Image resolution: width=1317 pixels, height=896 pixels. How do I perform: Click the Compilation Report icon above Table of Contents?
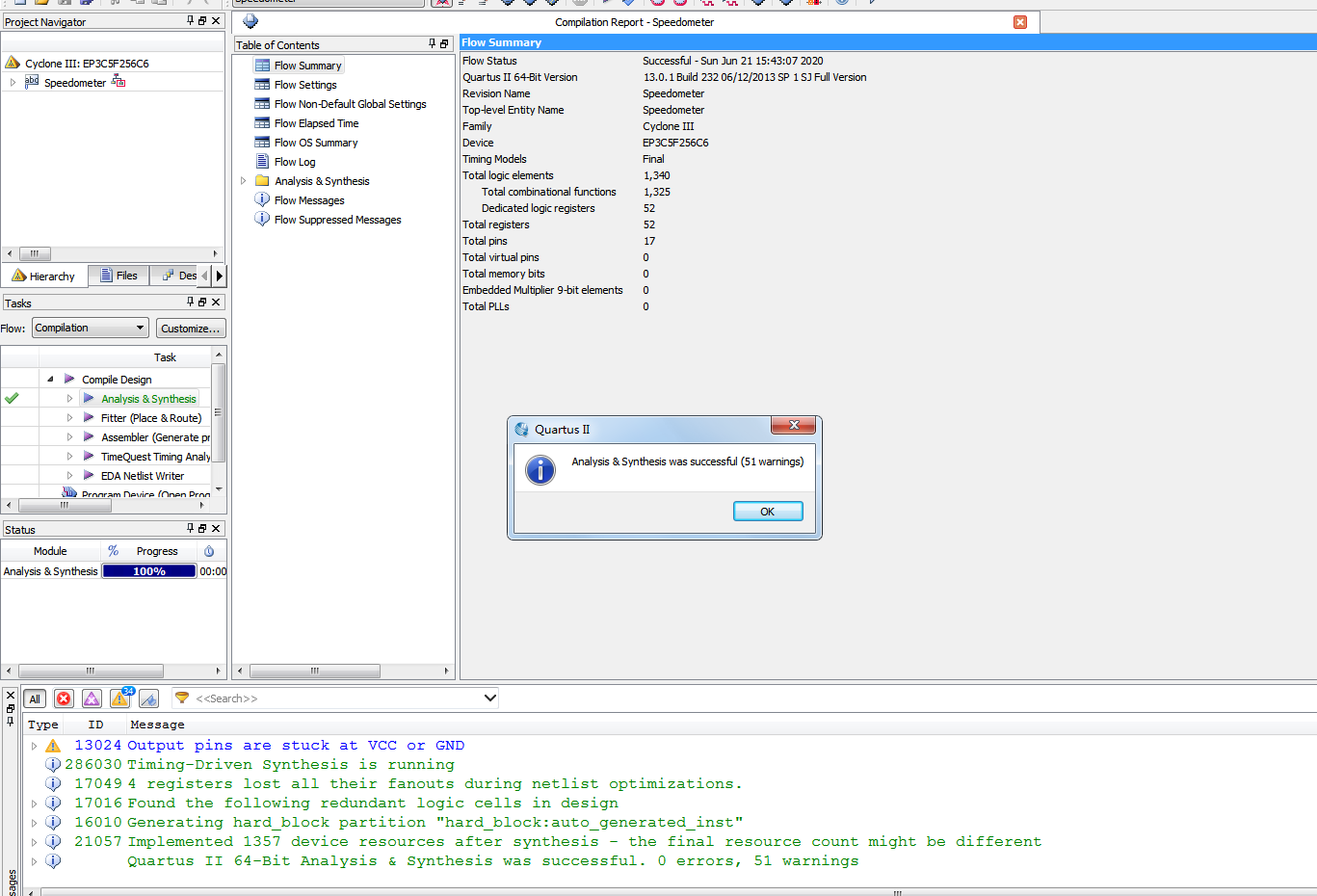(250, 21)
